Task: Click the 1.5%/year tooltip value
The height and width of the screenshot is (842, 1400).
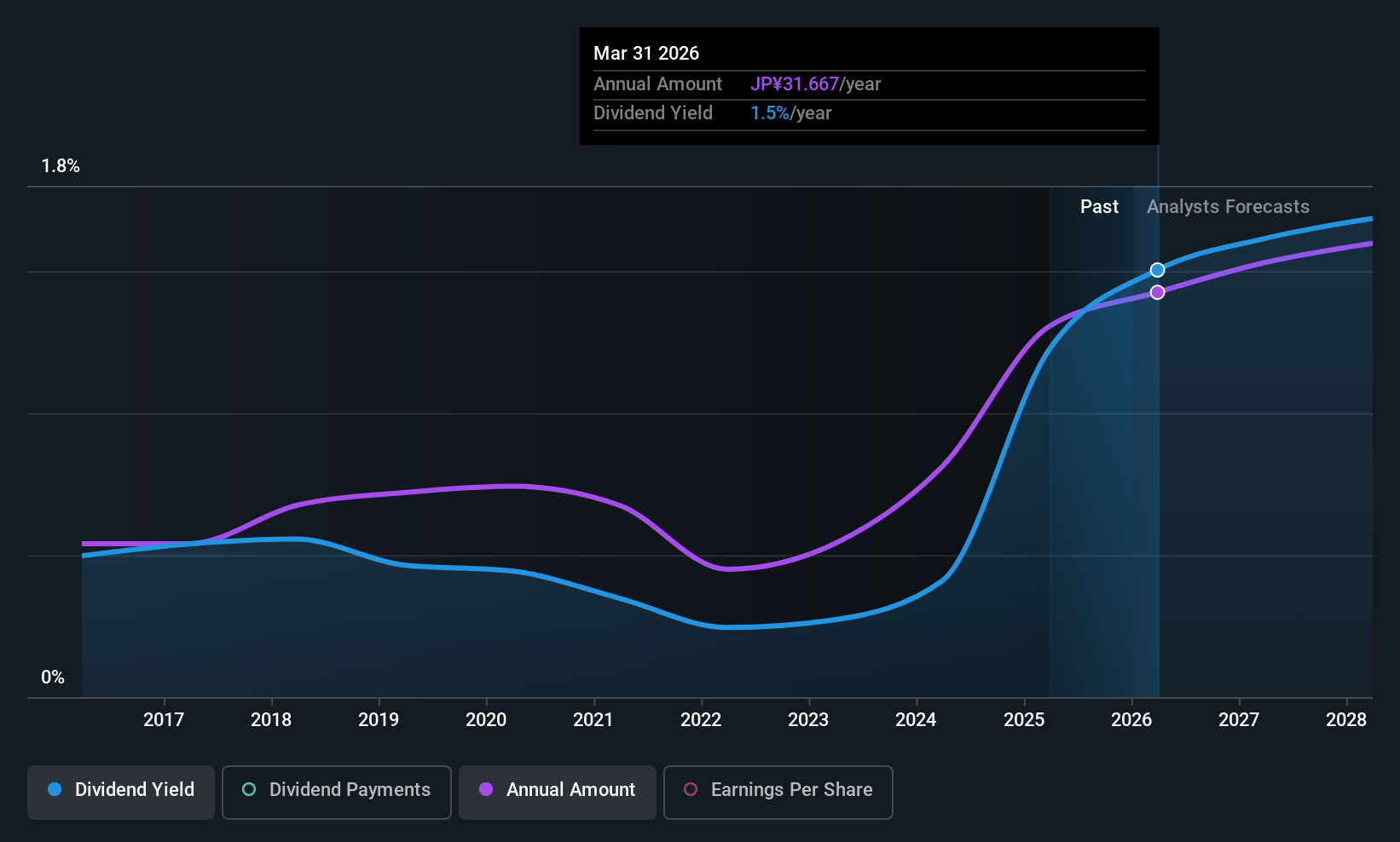Action: pos(790,113)
